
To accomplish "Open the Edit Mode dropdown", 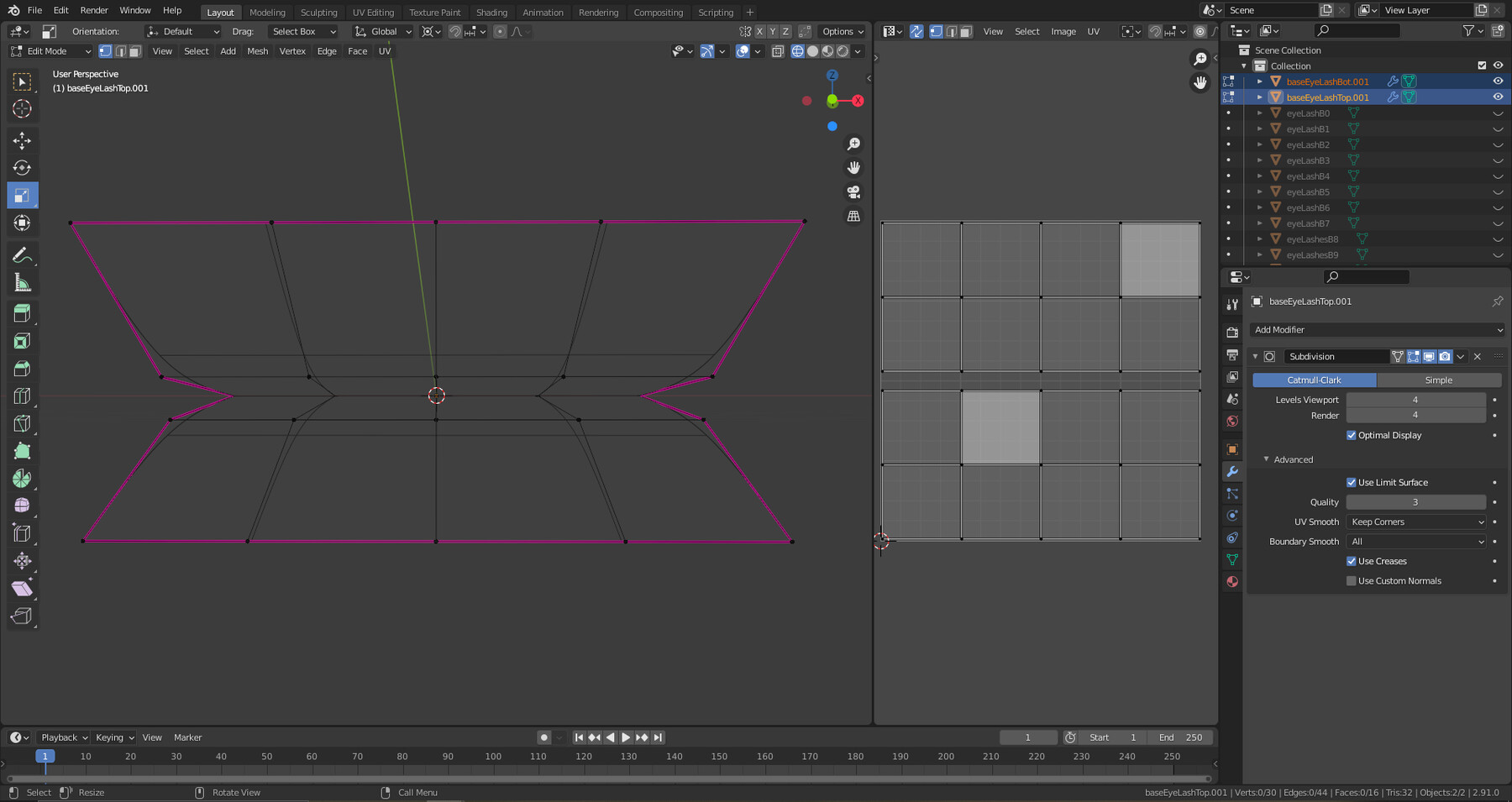I will click(50, 51).
